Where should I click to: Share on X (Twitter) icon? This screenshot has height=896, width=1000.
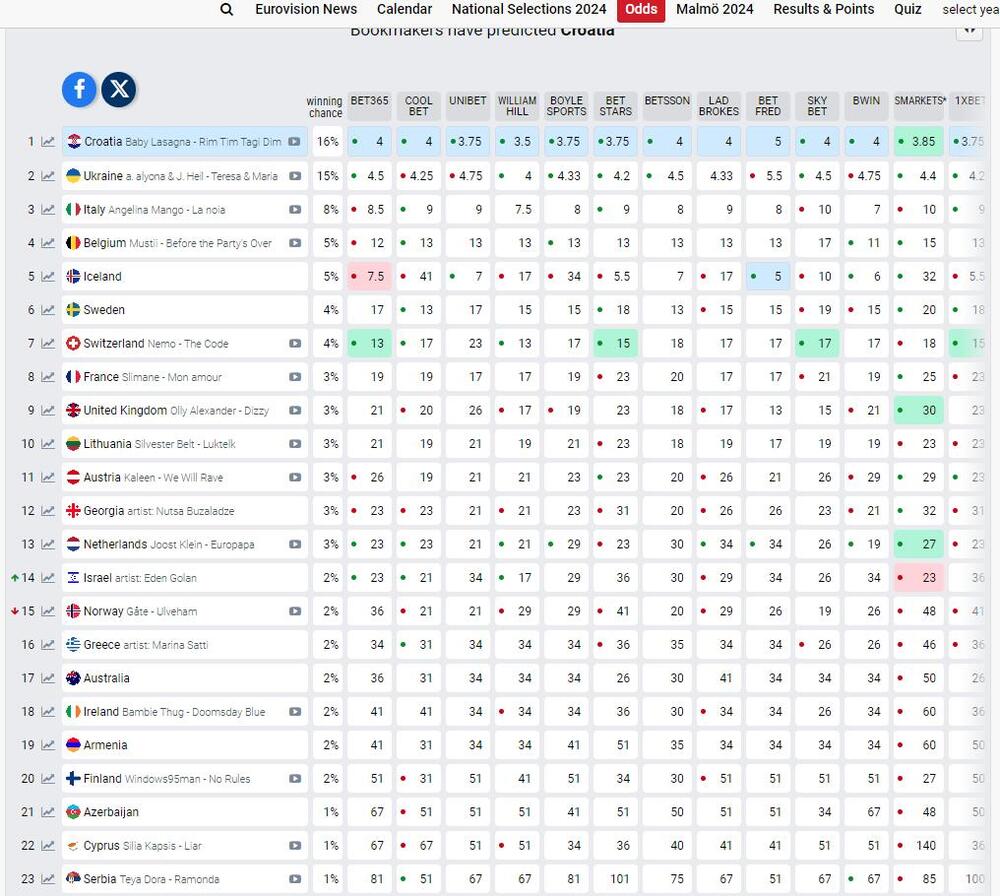pos(119,89)
